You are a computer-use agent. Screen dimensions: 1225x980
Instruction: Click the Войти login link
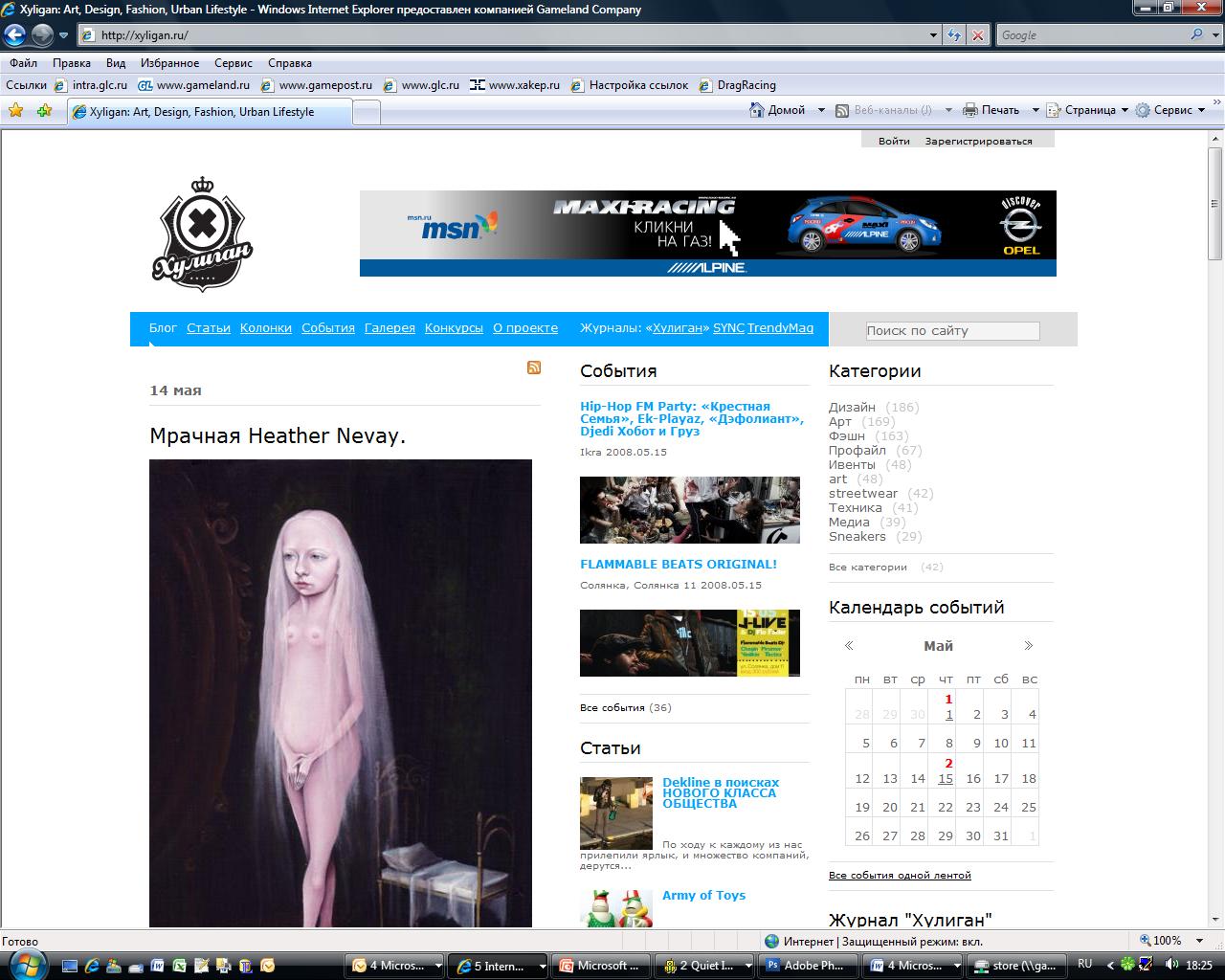894,141
